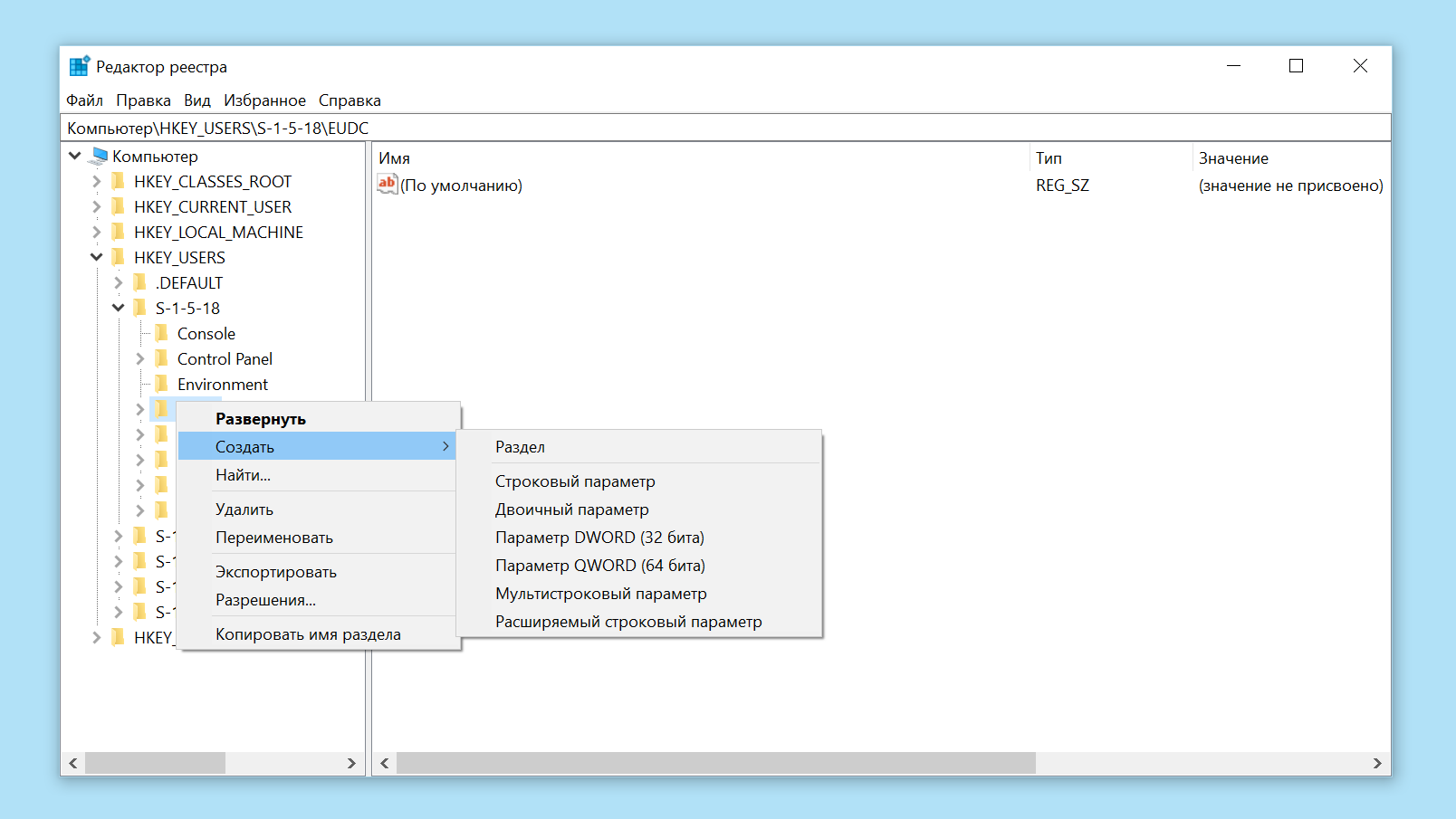Create a new Раздел from the submenu
Viewport: 1456px width, 819px height.
(639, 446)
